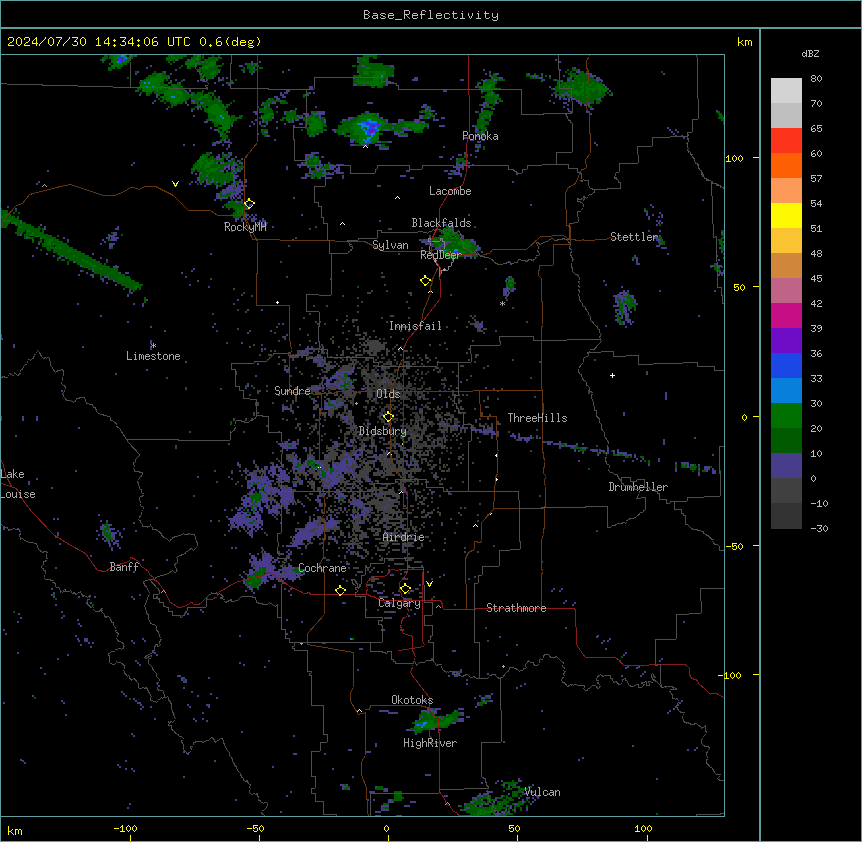862x842 pixels.
Task: Click the Sundre map label
Action: click(292, 391)
